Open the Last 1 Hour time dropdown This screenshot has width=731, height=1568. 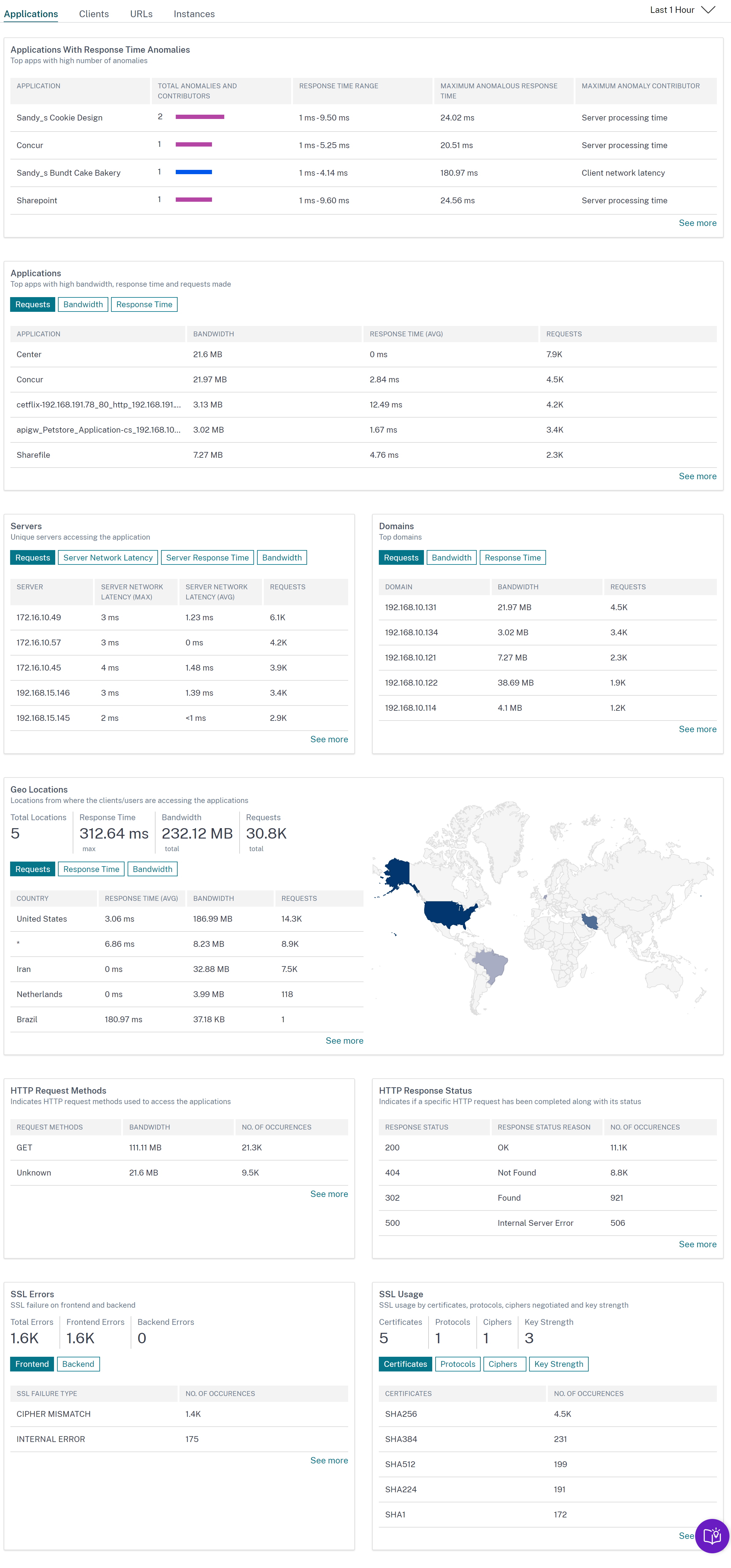[682, 10]
